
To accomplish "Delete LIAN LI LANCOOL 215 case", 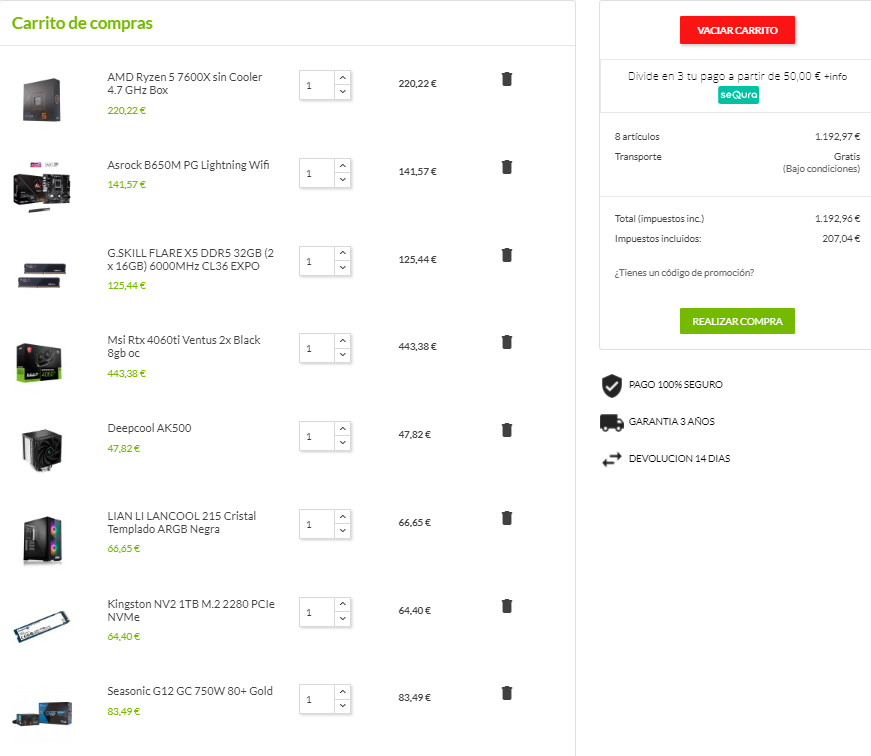I will pyautogui.click(x=507, y=518).
